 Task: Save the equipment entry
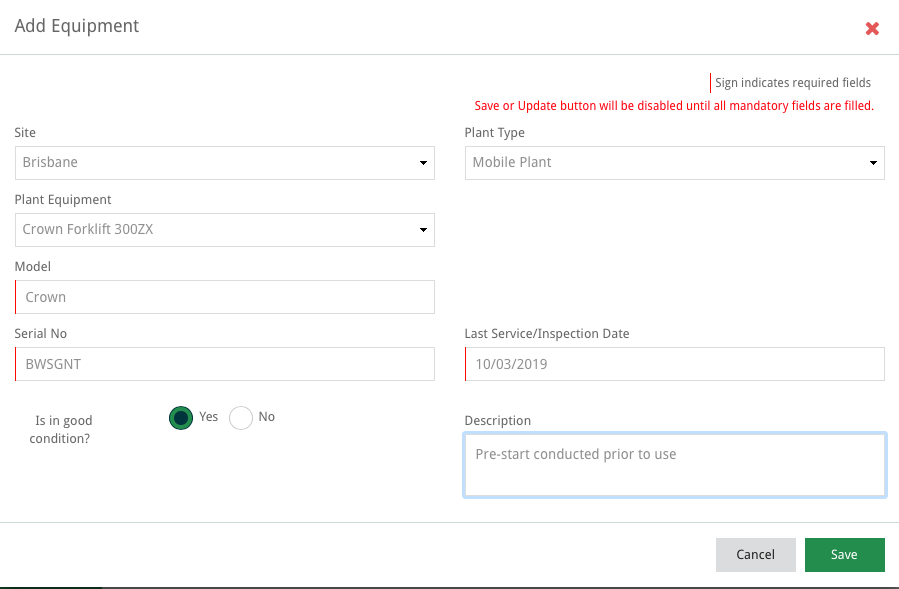click(x=844, y=555)
